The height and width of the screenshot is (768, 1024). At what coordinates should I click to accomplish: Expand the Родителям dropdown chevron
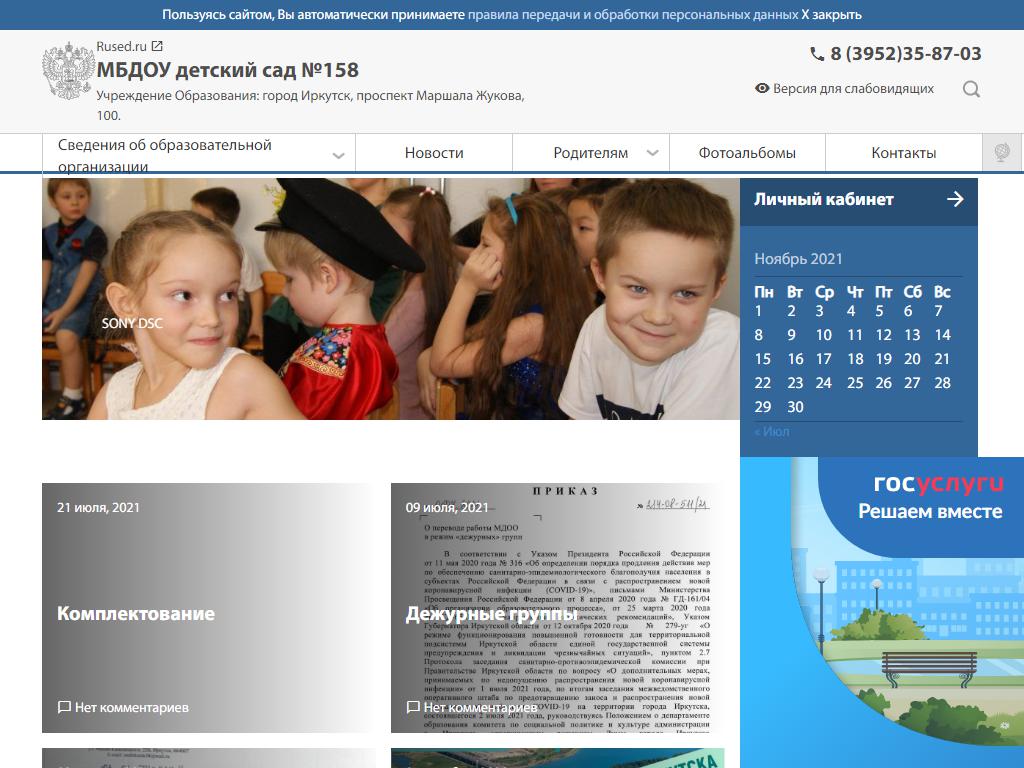652,153
